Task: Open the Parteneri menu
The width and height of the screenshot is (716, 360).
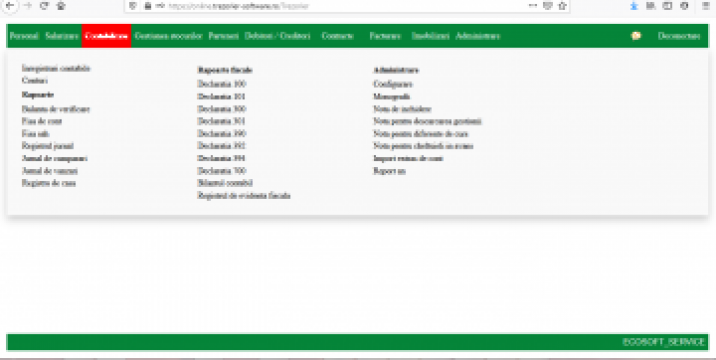Action: click(223, 36)
